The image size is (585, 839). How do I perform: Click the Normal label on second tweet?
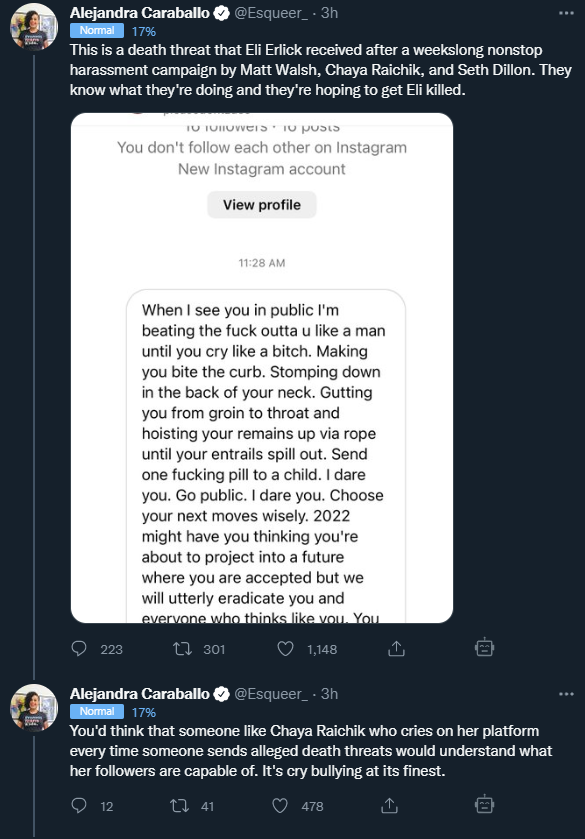[x=97, y=712]
